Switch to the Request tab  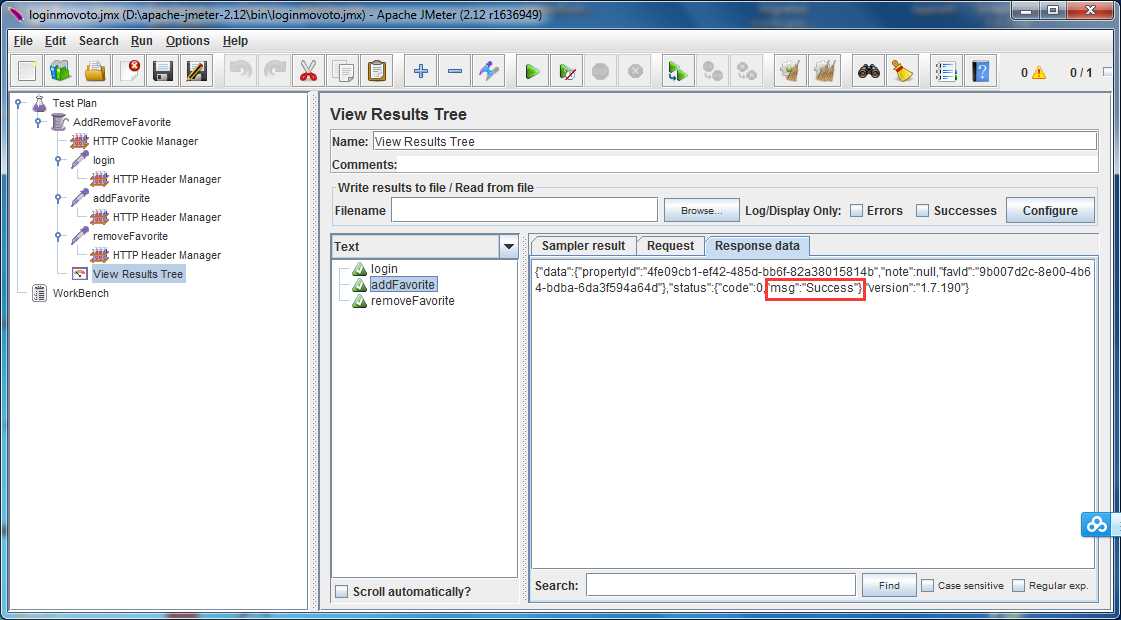tap(671, 245)
